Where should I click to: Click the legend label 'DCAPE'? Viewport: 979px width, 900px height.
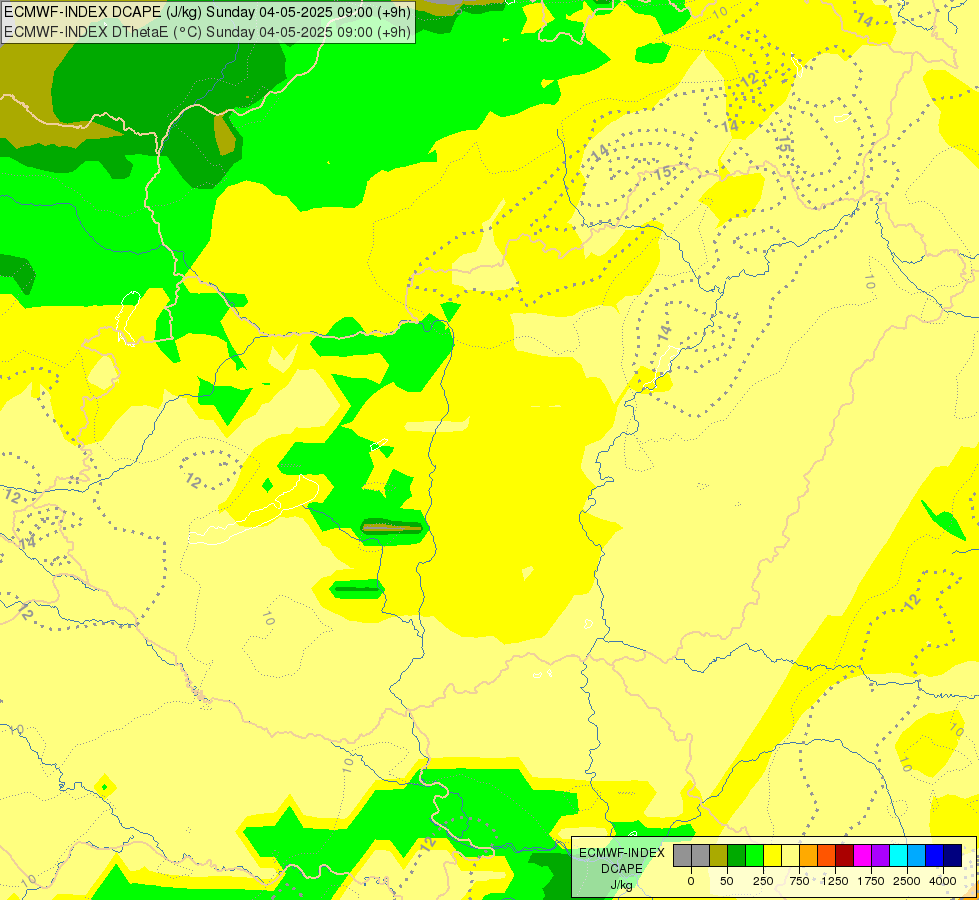click(x=622, y=869)
